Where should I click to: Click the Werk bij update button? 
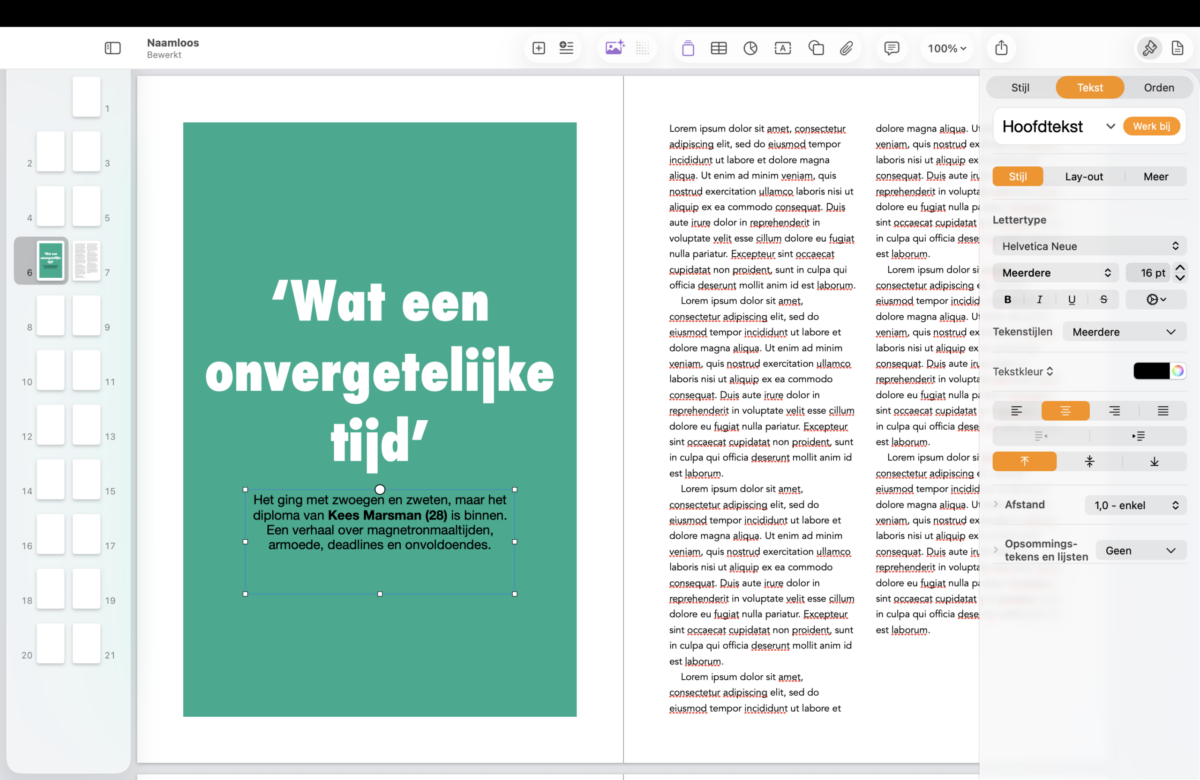[x=1151, y=126]
